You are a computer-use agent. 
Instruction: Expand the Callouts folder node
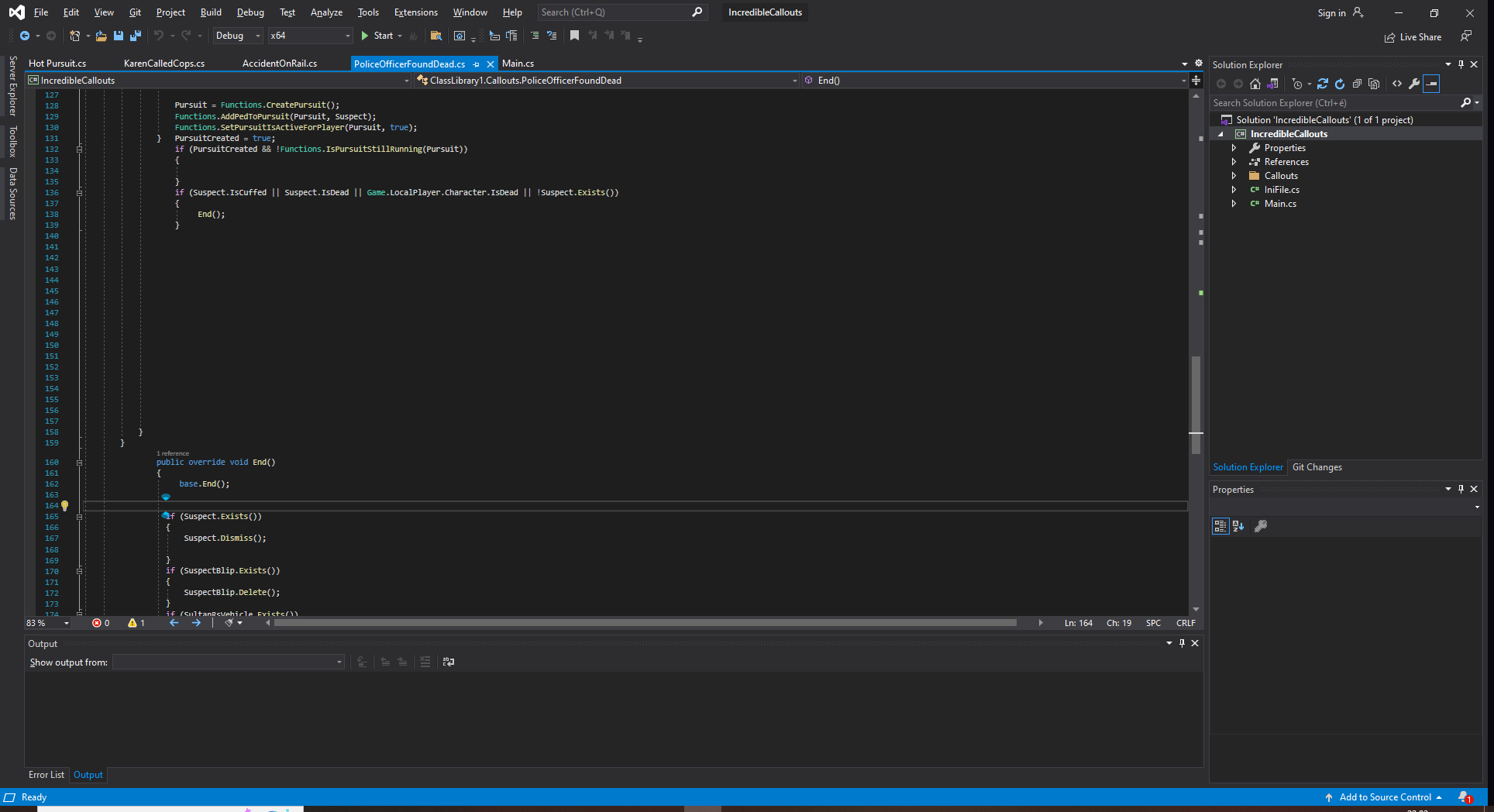(x=1234, y=176)
